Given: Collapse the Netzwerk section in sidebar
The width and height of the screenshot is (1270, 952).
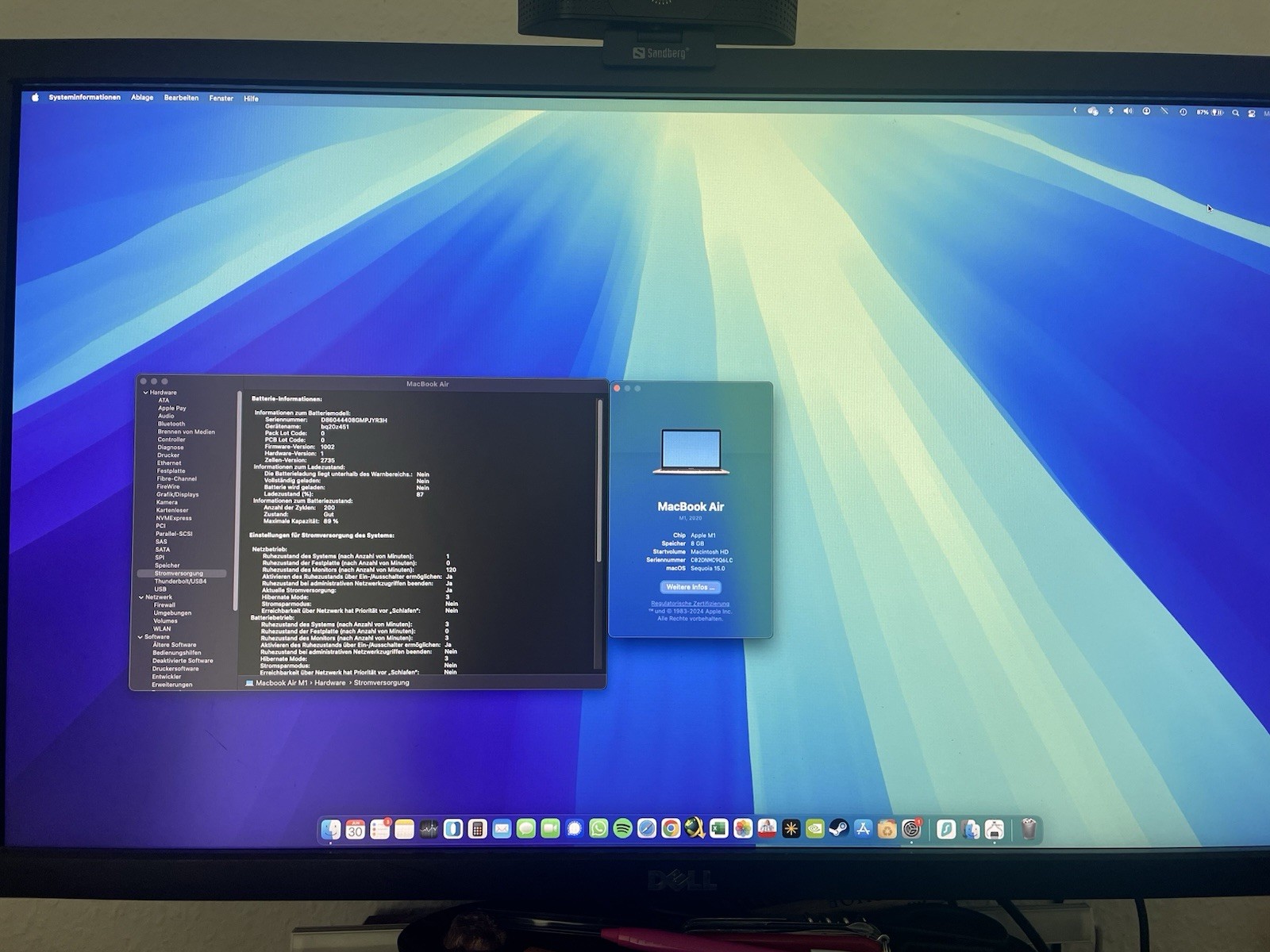Looking at the screenshot, I should [x=141, y=597].
